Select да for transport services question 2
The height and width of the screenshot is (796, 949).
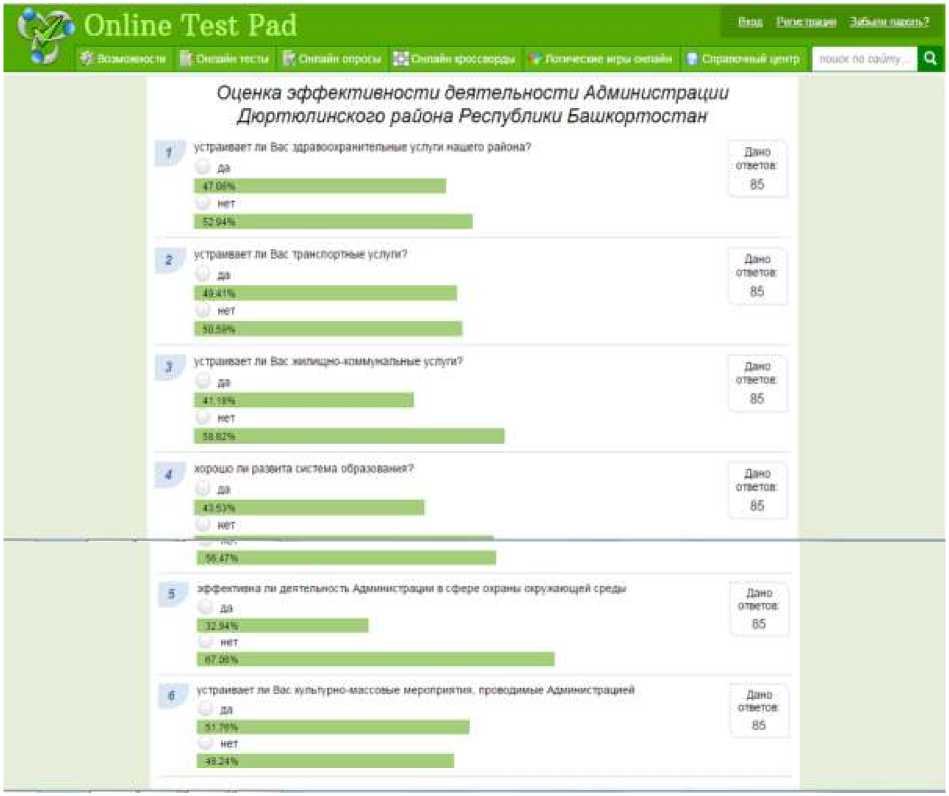click(203, 274)
